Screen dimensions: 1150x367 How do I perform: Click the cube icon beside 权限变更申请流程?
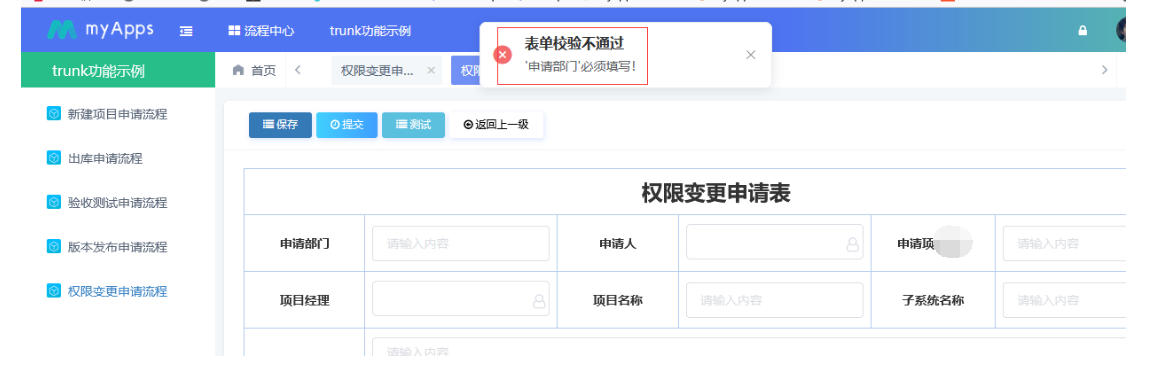coord(54,291)
